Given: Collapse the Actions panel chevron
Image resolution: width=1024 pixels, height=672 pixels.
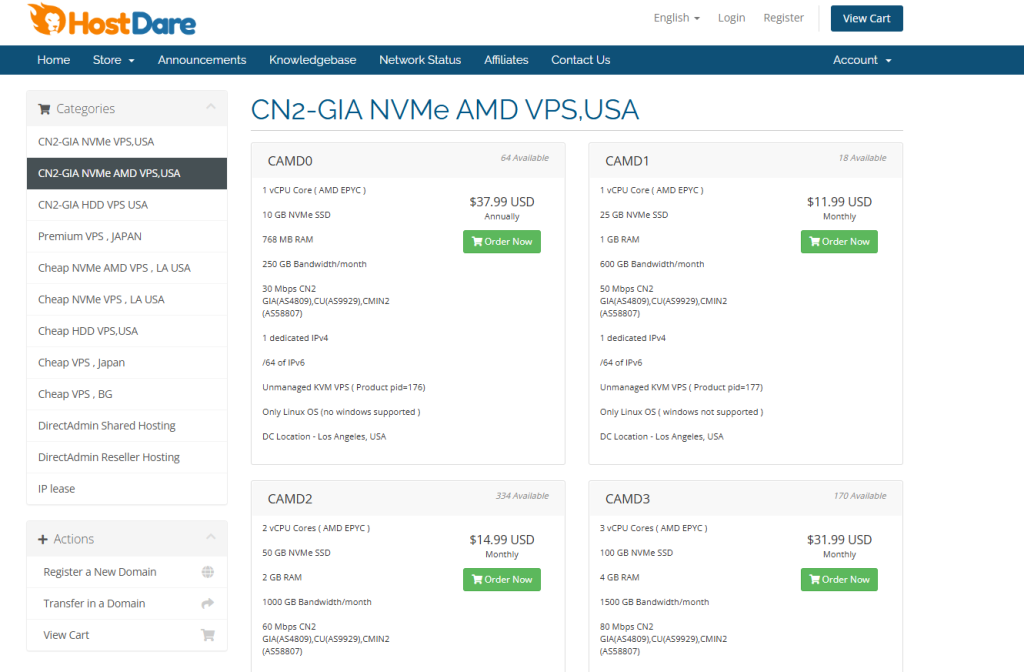Looking at the screenshot, I should [210, 537].
